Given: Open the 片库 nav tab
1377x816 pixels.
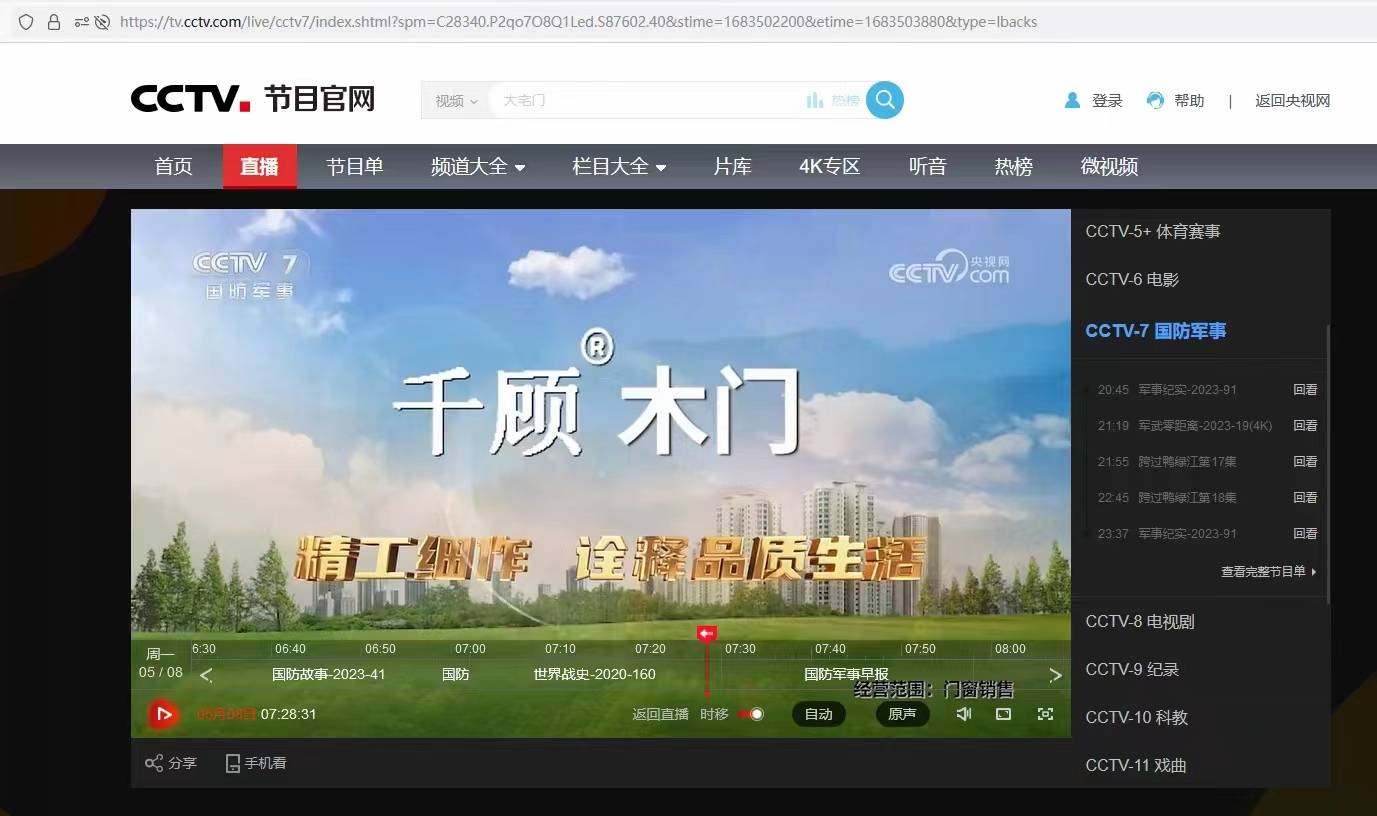Looking at the screenshot, I should pos(732,167).
